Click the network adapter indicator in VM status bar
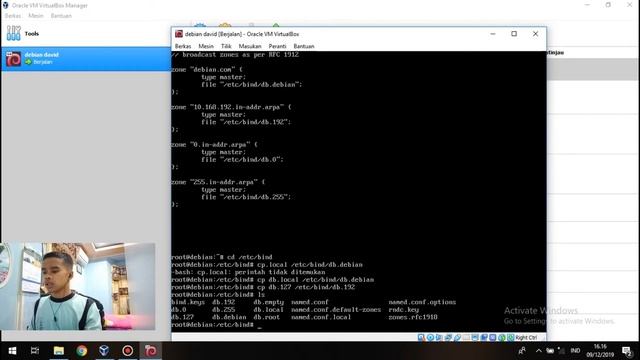 click(x=448, y=338)
